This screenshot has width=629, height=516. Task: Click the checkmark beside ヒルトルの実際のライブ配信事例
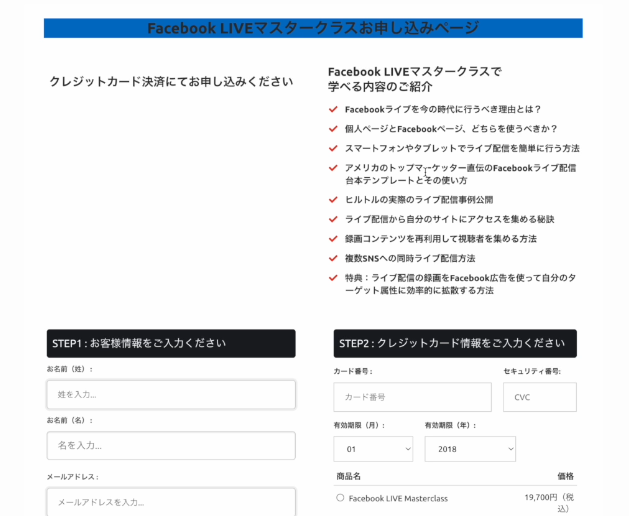tap(333, 199)
